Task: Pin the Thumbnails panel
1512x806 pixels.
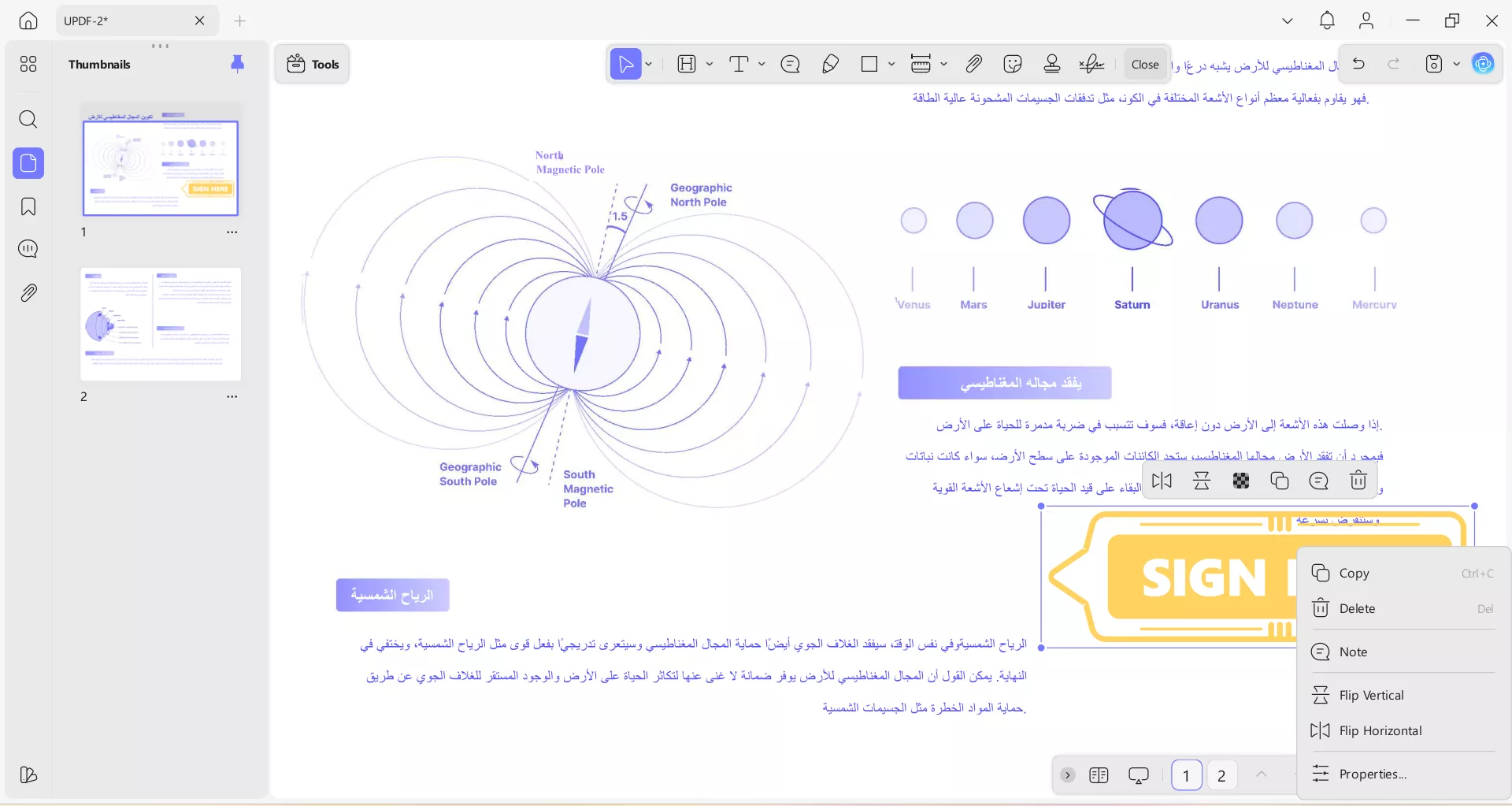Action: coord(237,64)
